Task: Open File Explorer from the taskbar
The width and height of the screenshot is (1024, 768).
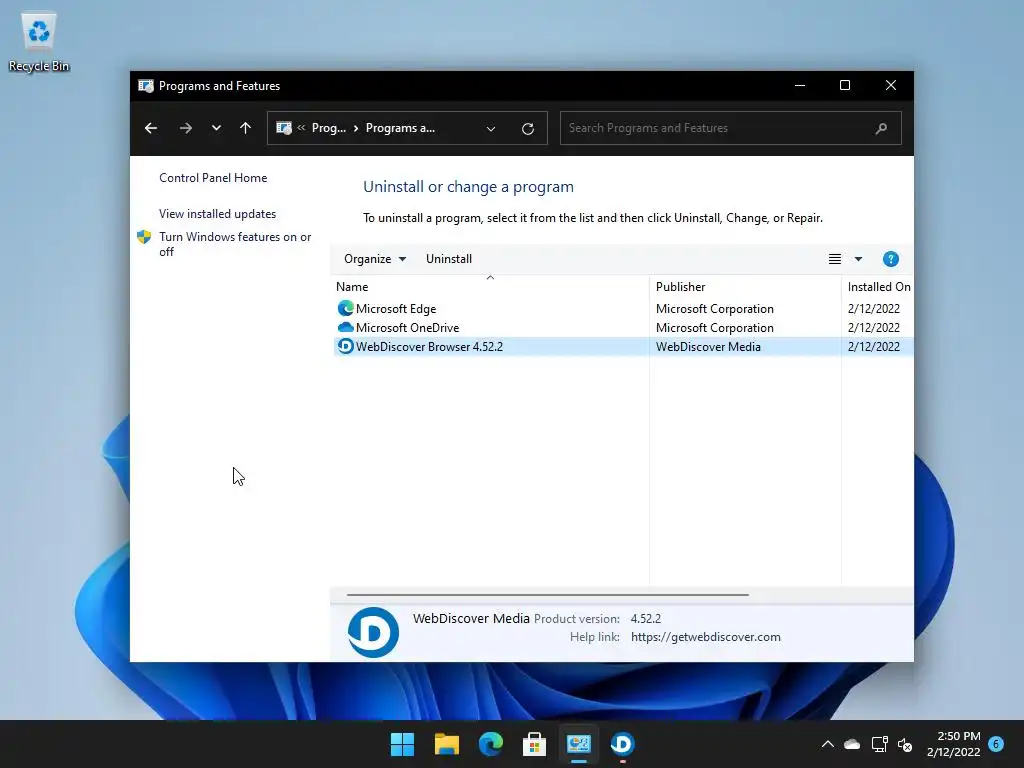Action: (x=447, y=744)
